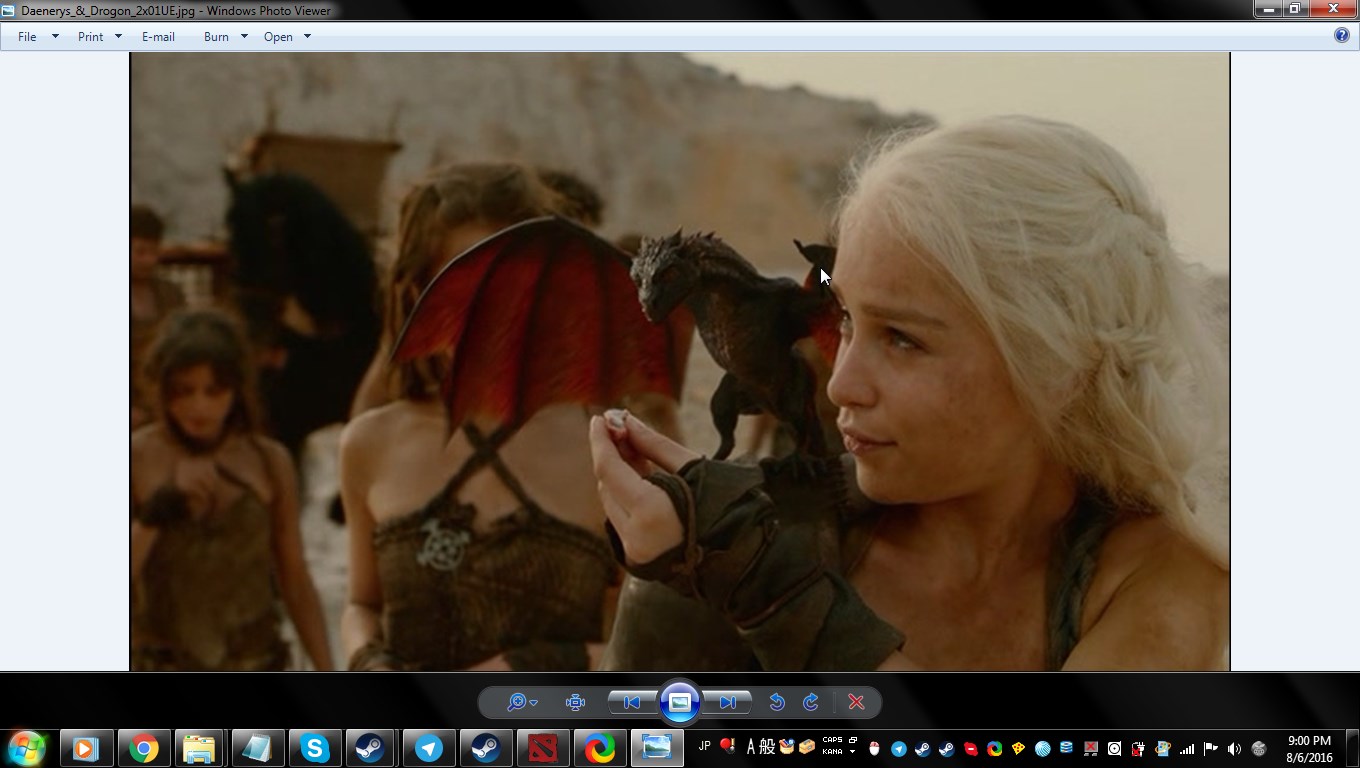The width and height of the screenshot is (1360, 768).
Task: Click the displayed Daenerys dragon photo
Action: (680, 361)
